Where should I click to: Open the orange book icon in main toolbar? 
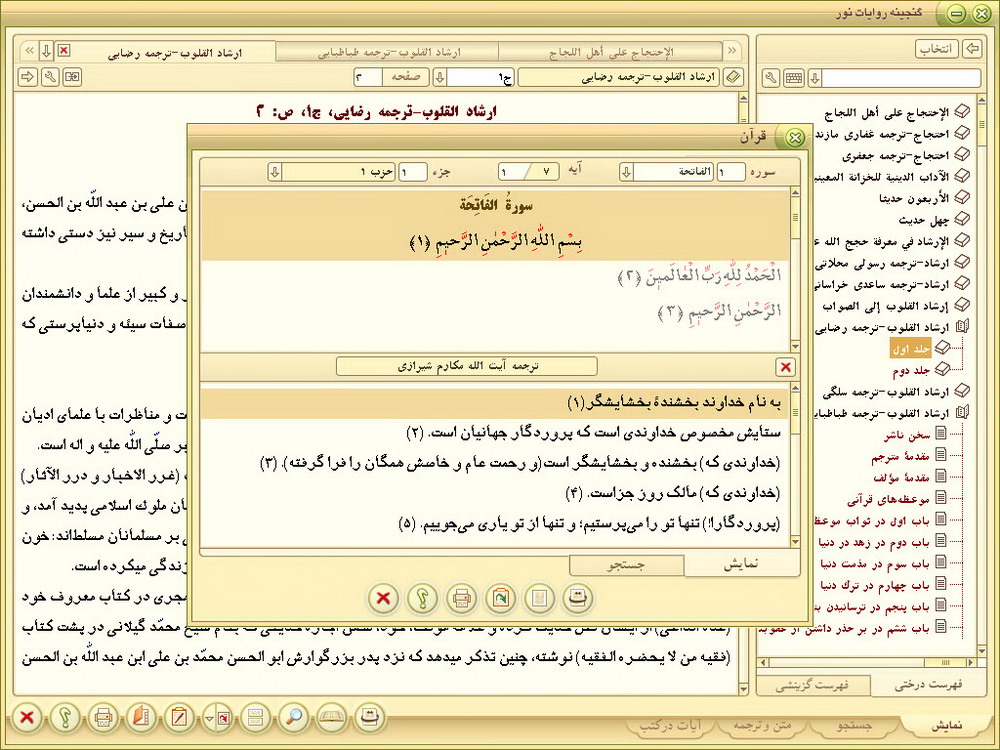(x=141, y=717)
